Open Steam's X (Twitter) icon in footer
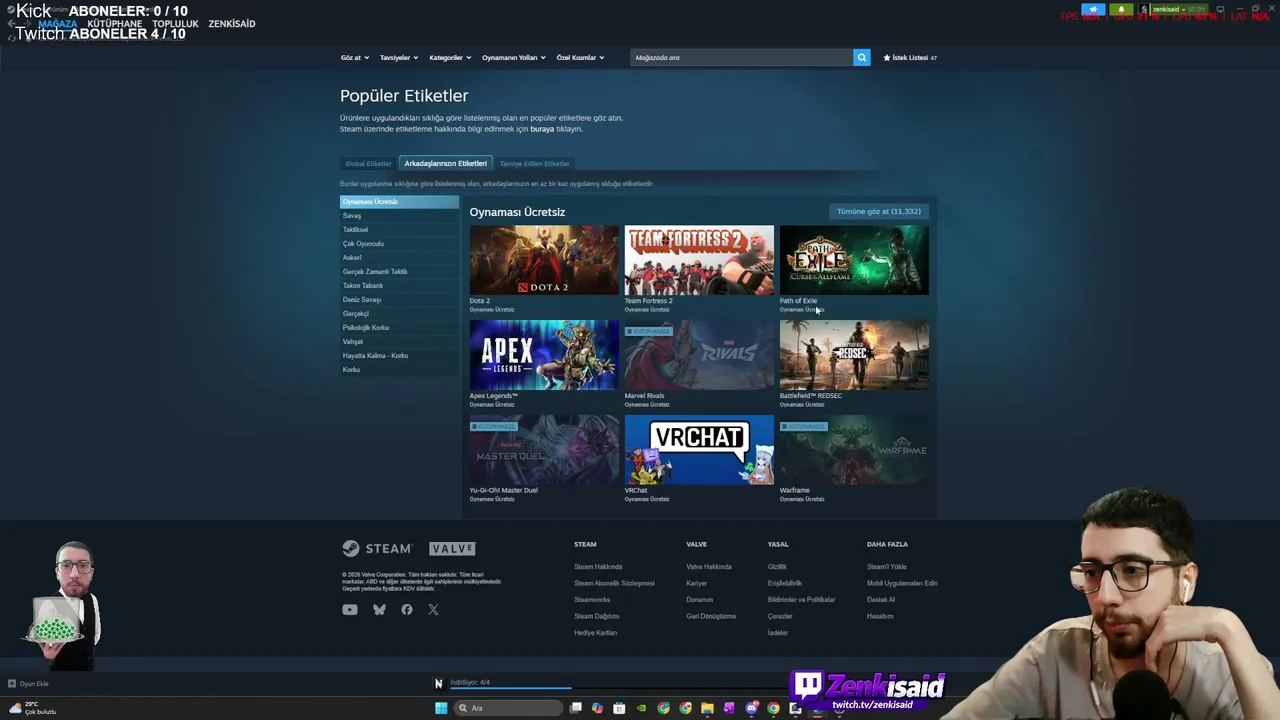Viewport: 1280px width, 720px height. [x=433, y=610]
